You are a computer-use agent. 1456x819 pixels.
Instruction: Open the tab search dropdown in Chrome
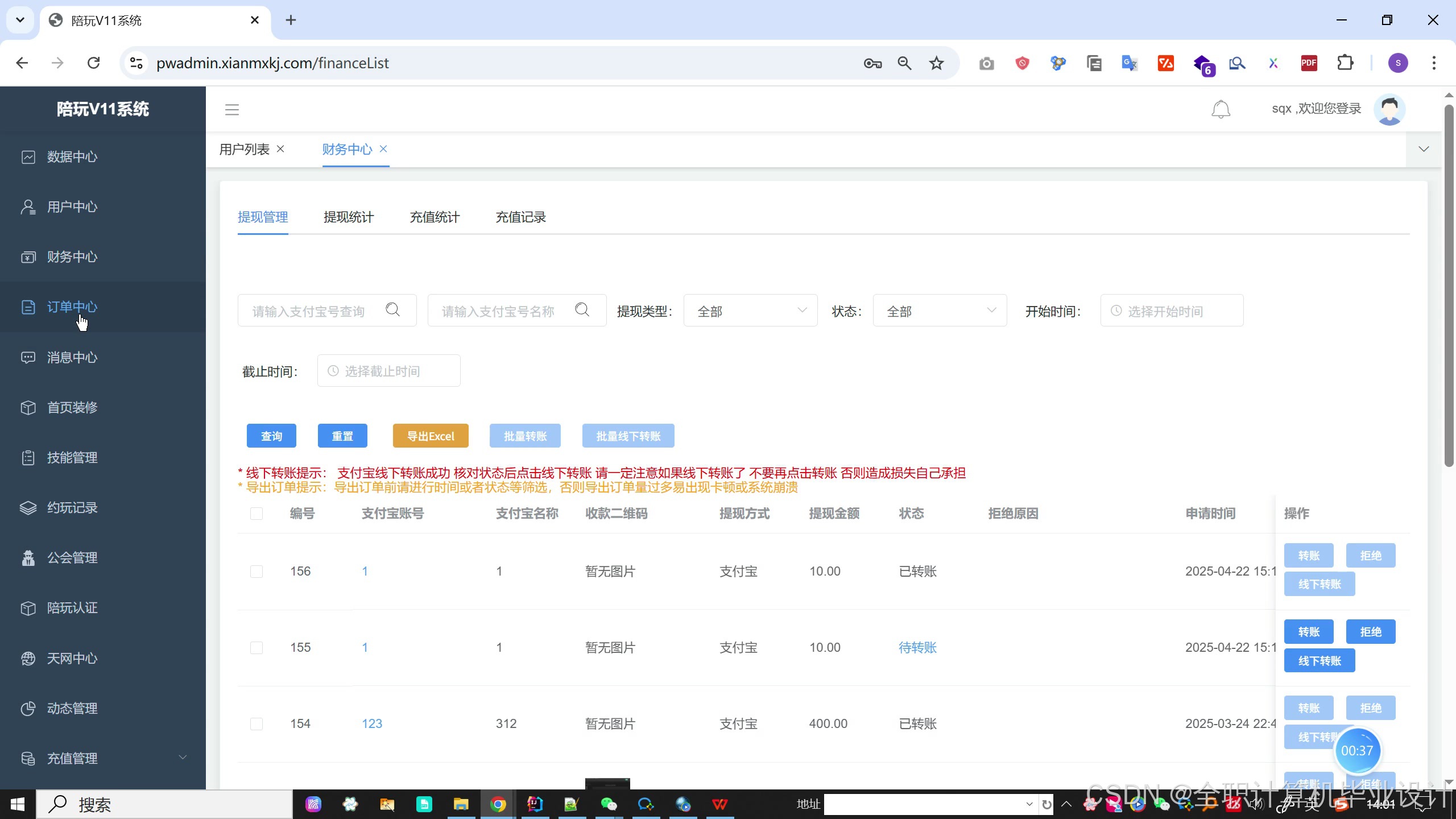20,20
